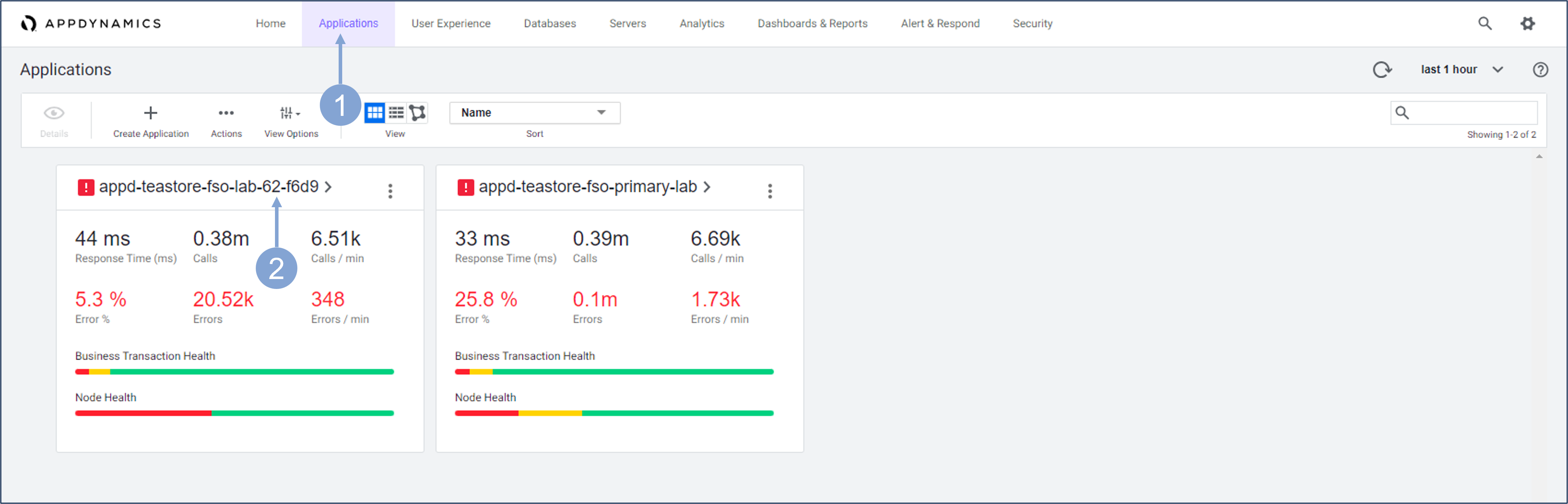The image size is (1568, 504).
Task: Open appd-teastore-fso-primary-lab application link
Action: pos(587,187)
